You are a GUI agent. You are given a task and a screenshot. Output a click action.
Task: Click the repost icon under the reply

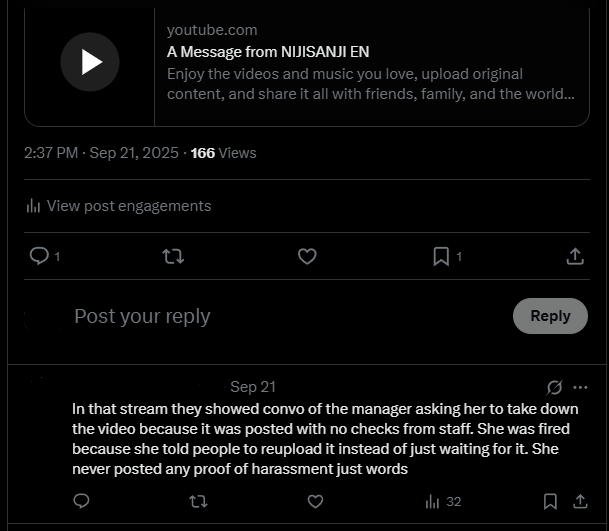coord(198,501)
